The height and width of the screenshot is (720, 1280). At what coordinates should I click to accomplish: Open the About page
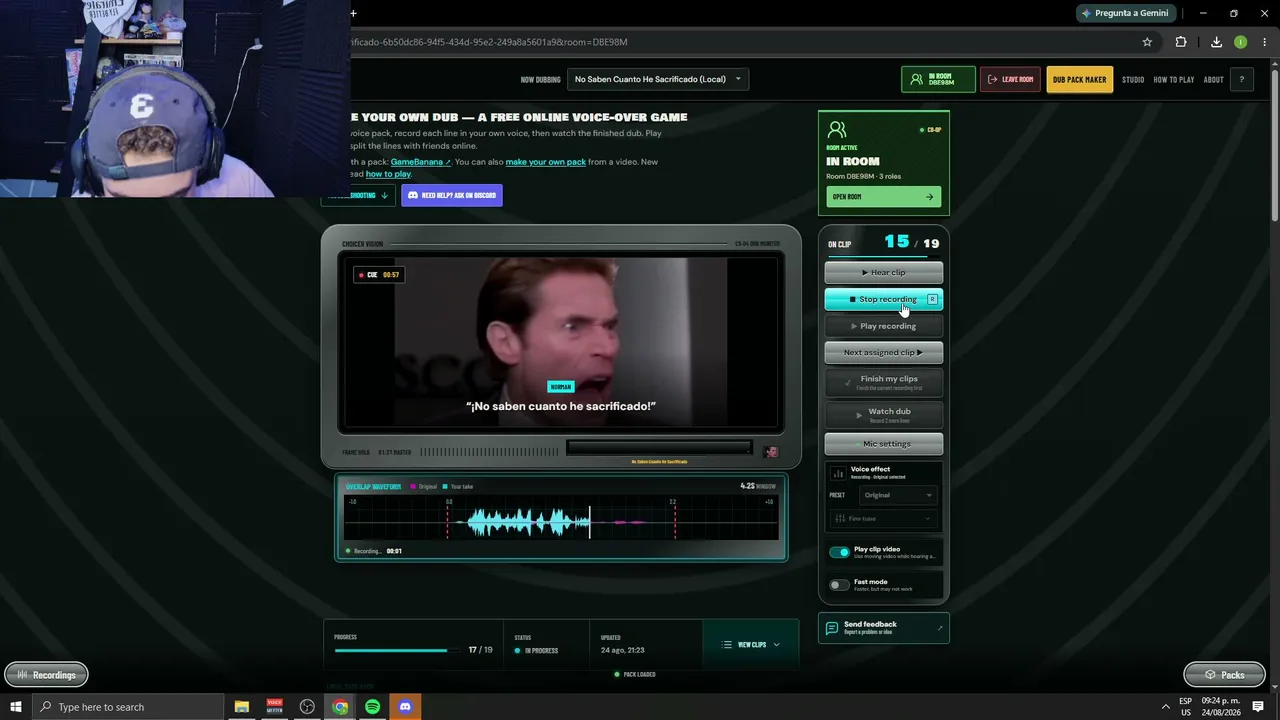point(1213,80)
